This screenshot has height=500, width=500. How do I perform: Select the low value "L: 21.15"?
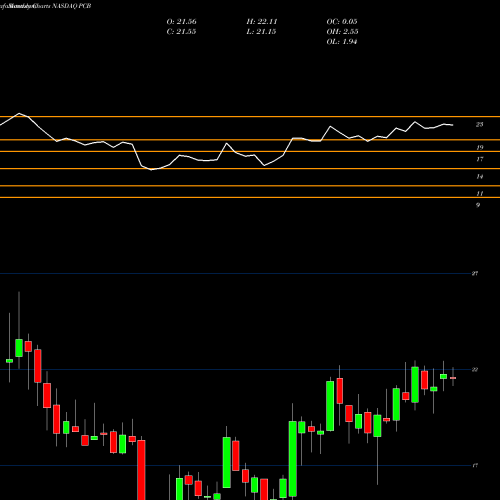(261, 32)
